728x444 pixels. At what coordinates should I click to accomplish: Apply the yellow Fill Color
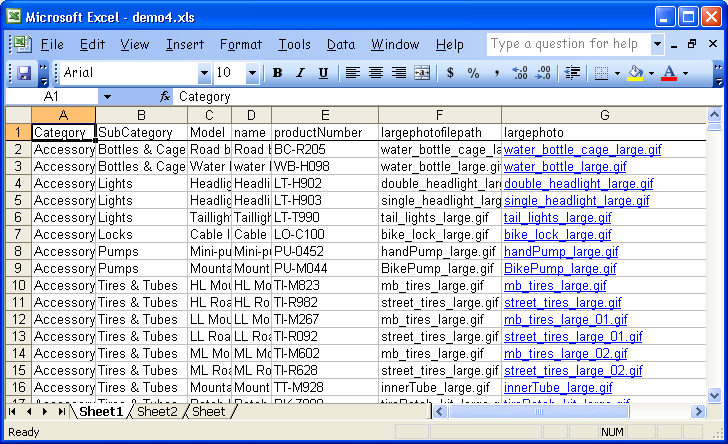pos(635,73)
